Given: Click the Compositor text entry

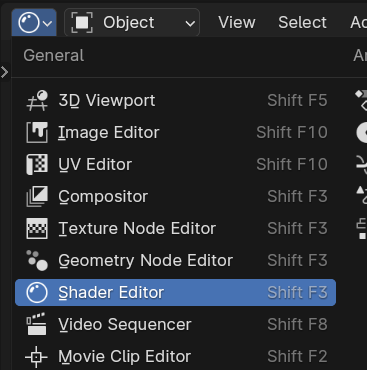Looking at the screenshot, I should (x=103, y=196).
